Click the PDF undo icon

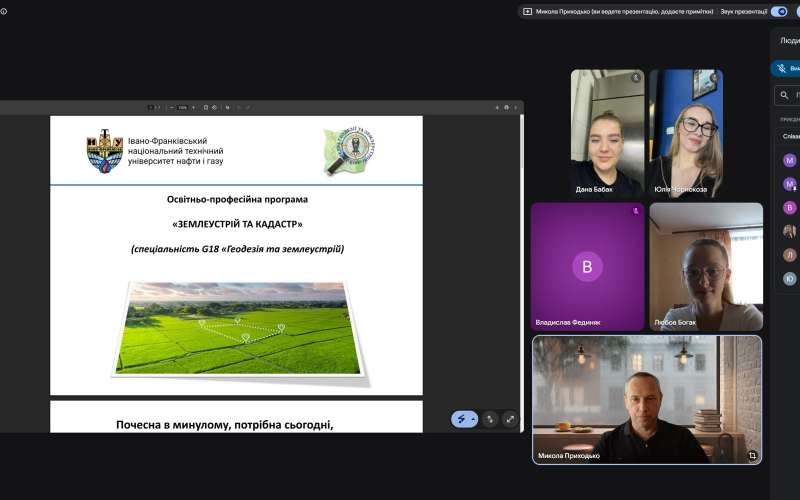point(239,107)
